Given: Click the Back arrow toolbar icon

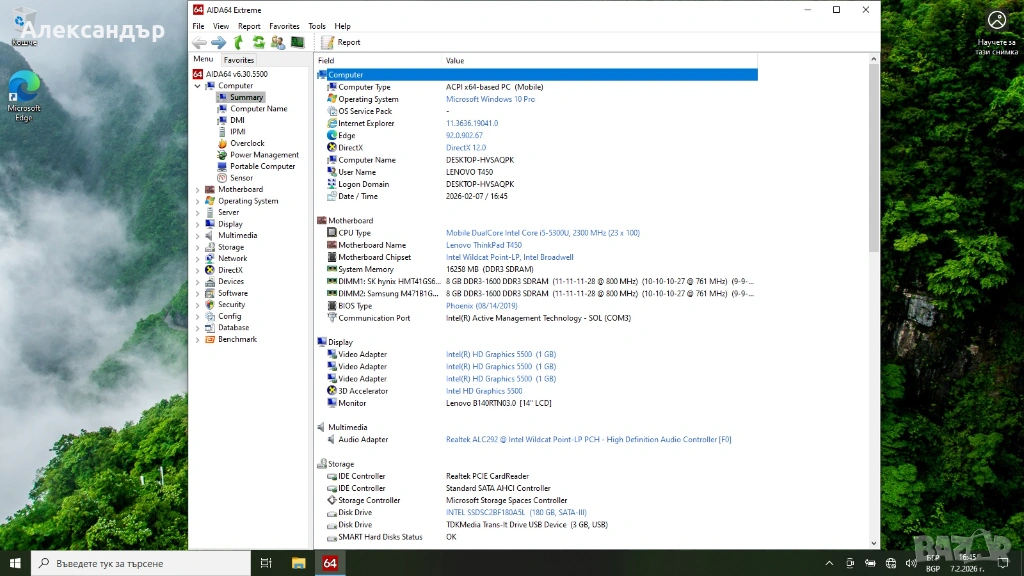Looking at the screenshot, I should (199, 42).
